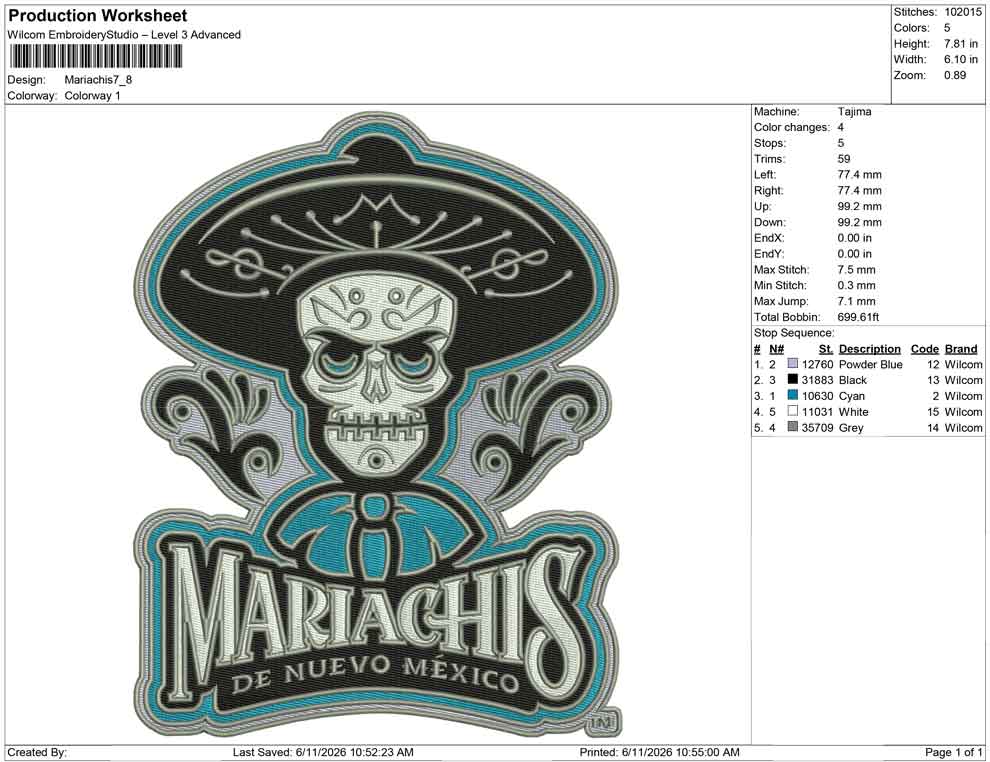
Task: Click the Max Stitch value 7.5 mm
Action: pyautogui.click(x=857, y=270)
